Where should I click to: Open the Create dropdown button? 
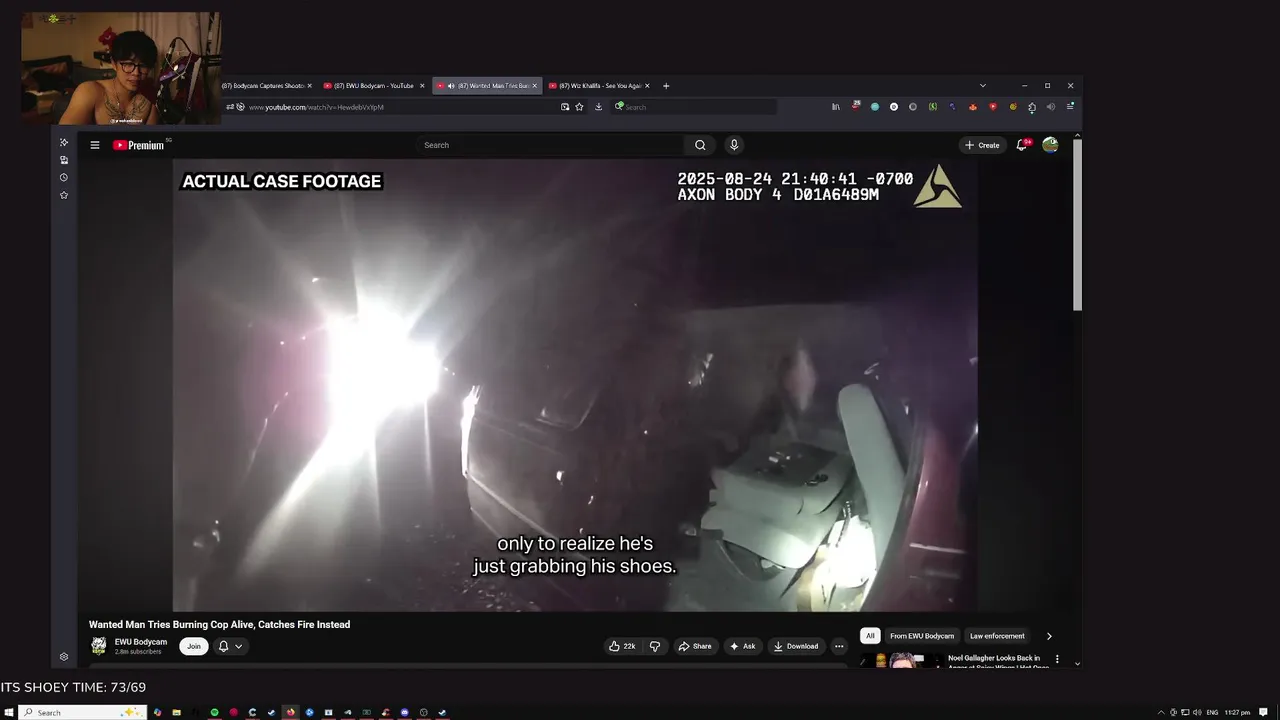pos(982,145)
